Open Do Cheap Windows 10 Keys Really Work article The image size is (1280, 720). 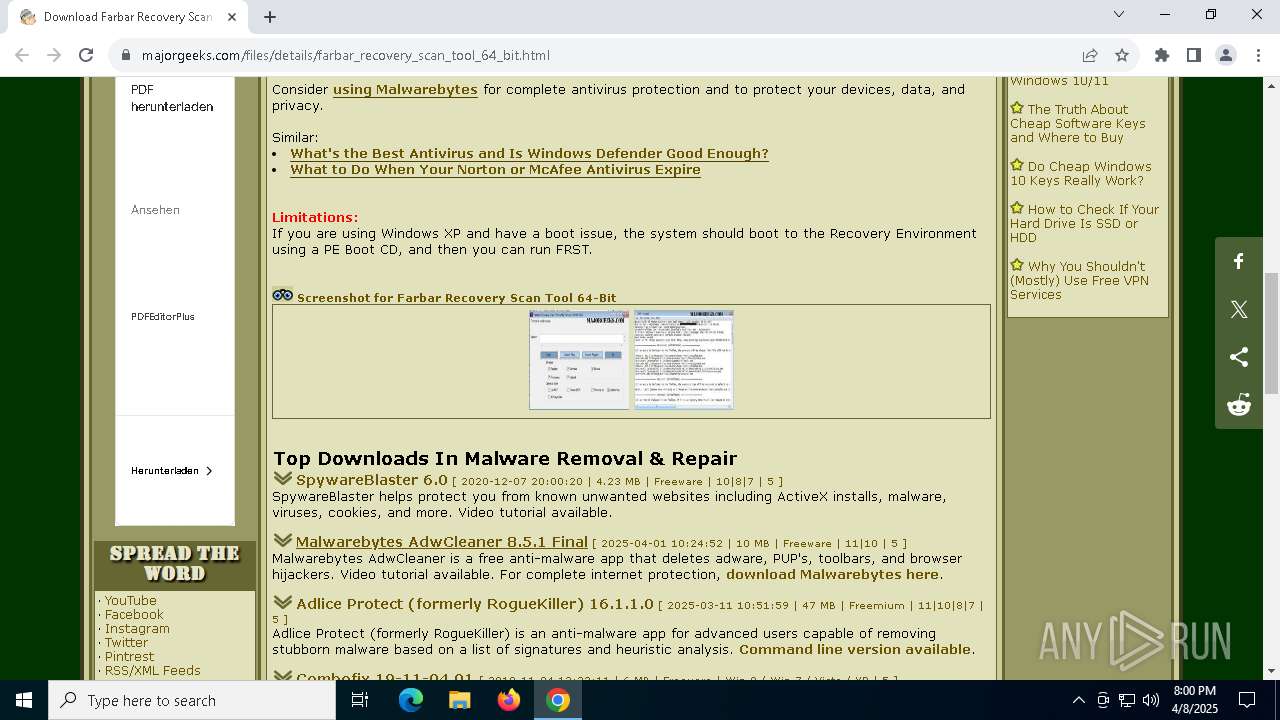coord(1081,173)
